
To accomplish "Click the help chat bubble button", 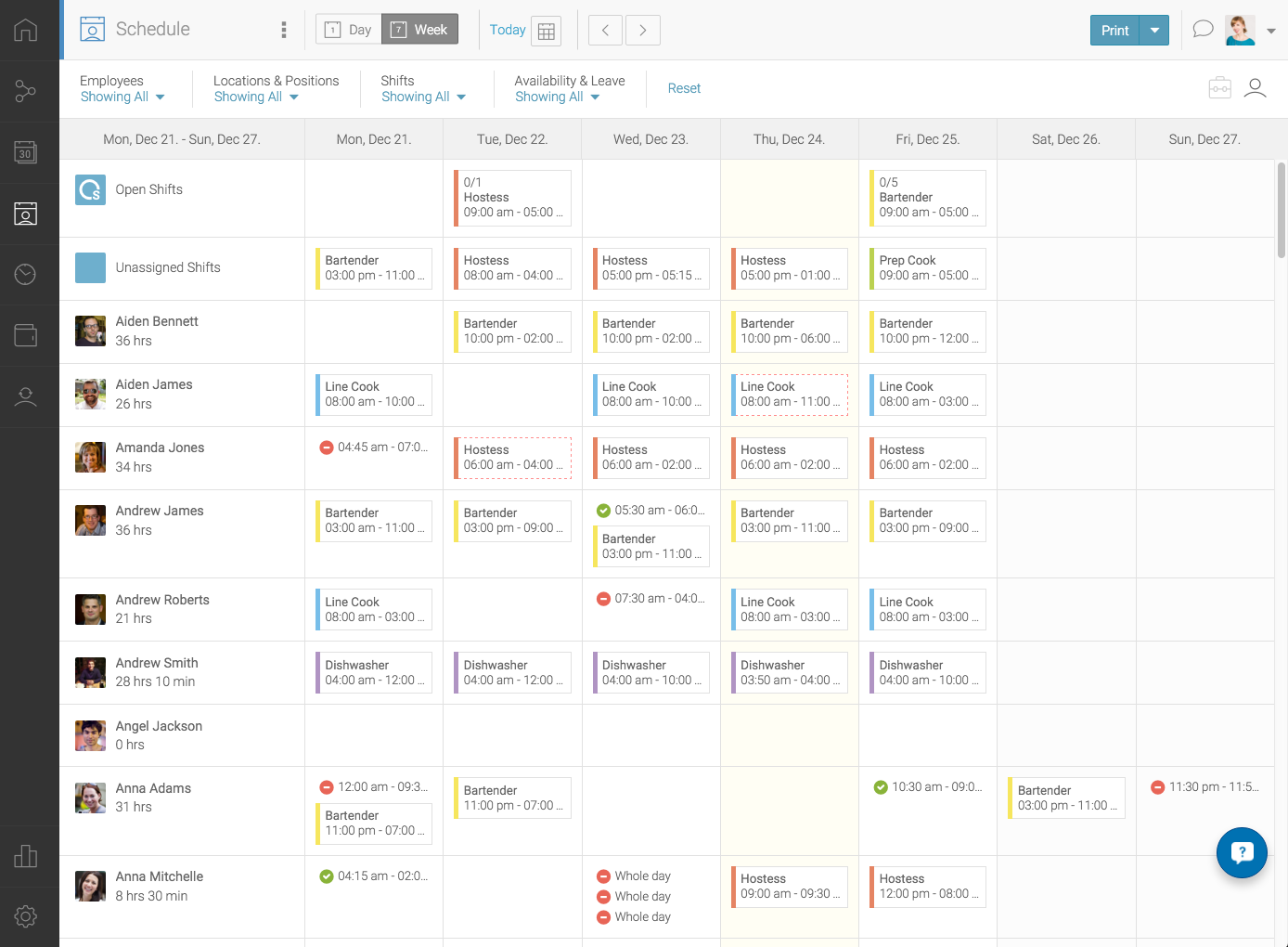I will click(1242, 852).
